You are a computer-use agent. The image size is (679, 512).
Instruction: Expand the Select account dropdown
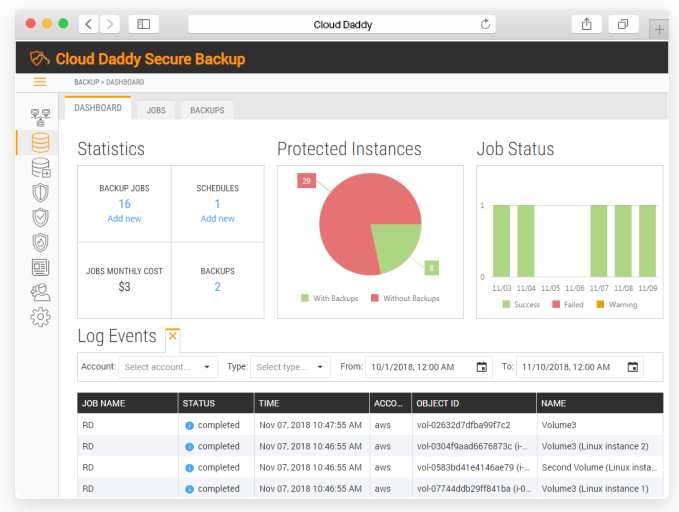168,367
